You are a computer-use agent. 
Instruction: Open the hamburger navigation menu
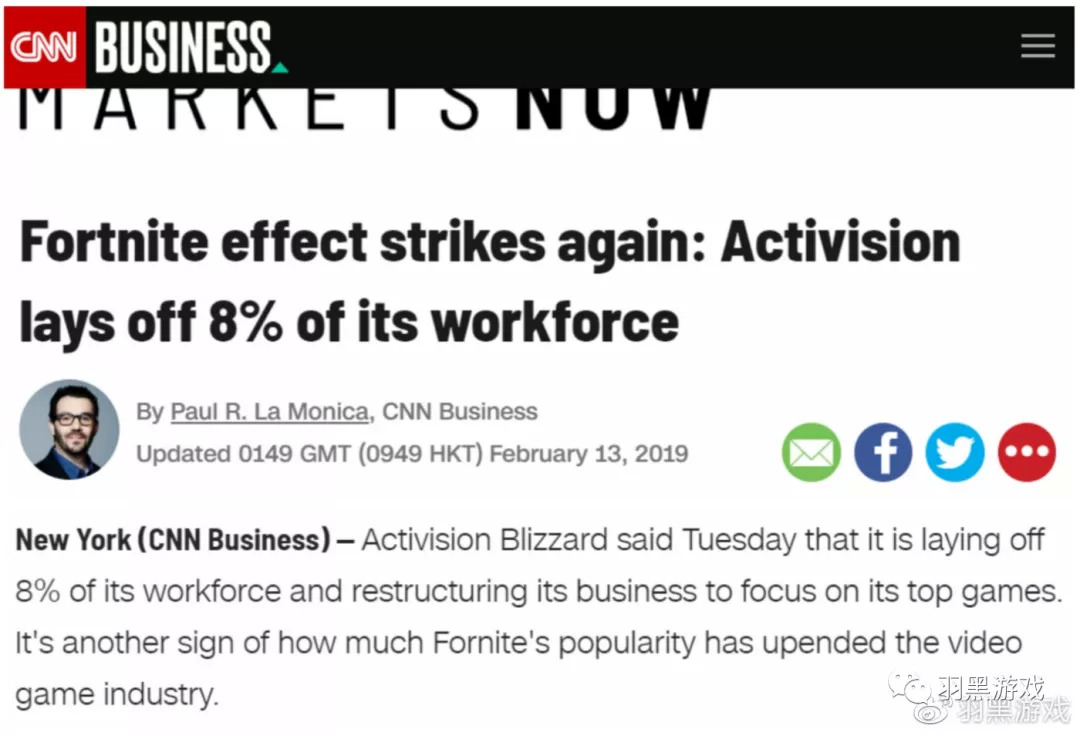(x=1037, y=46)
